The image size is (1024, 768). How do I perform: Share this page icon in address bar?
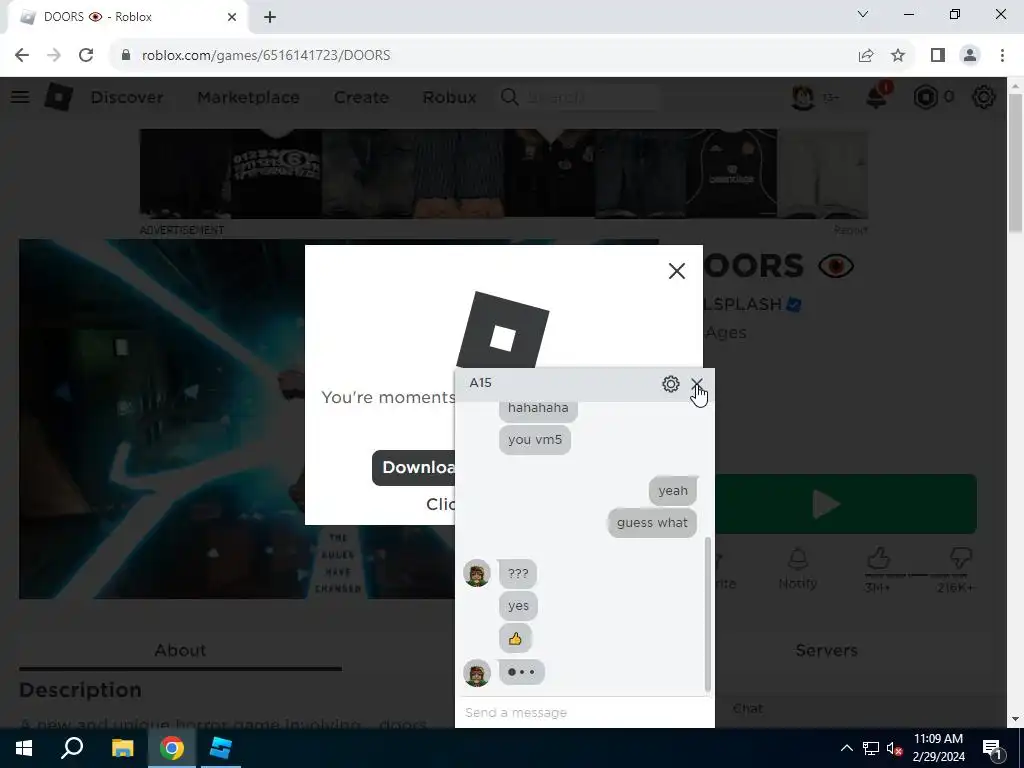pos(866,55)
